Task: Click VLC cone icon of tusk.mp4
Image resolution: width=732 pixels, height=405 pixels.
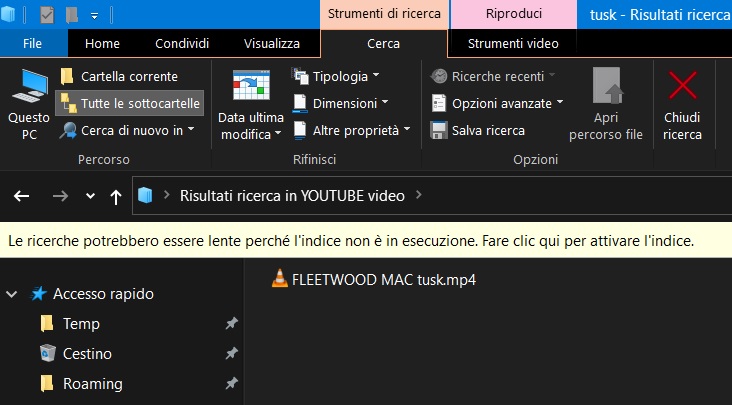Action: tap(280, 279)
